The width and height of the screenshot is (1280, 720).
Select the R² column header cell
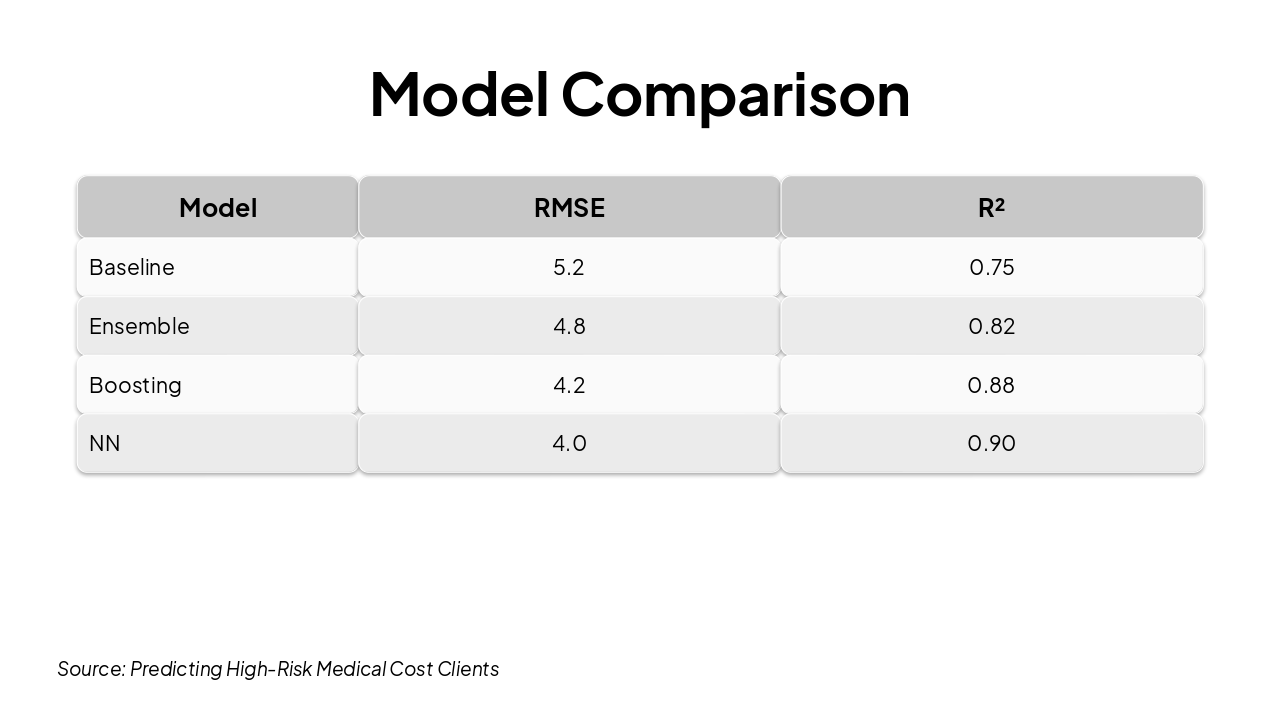click(991, 208)
